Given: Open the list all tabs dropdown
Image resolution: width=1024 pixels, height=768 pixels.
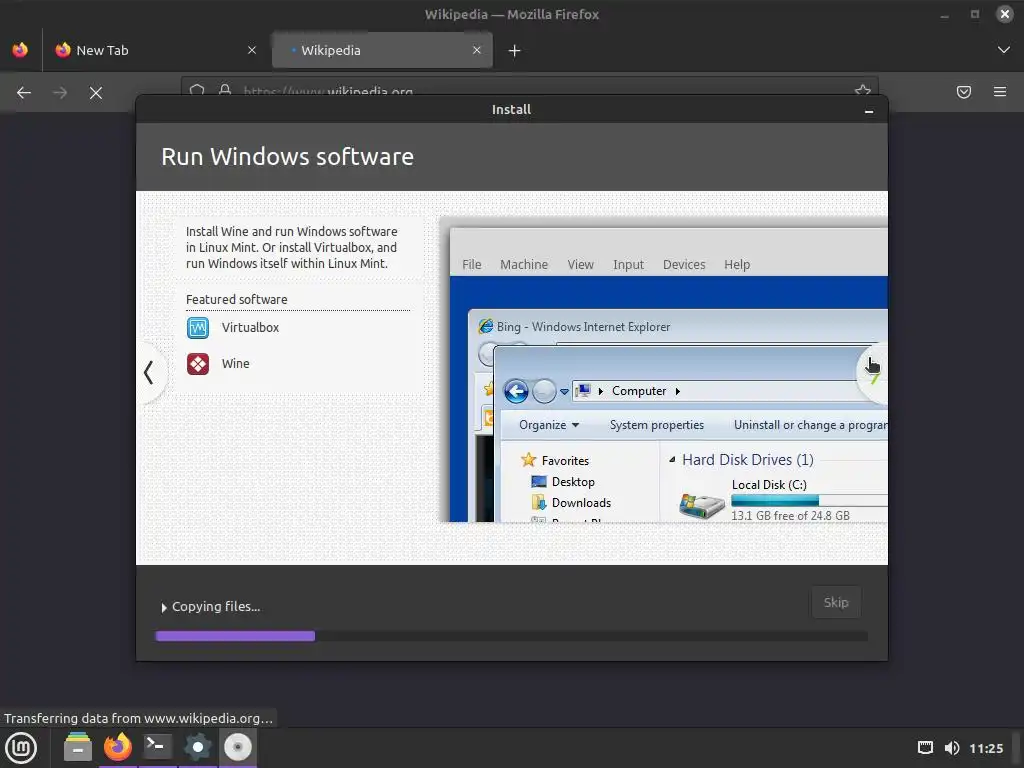Looking at the screenshot, I should 1004,50.
